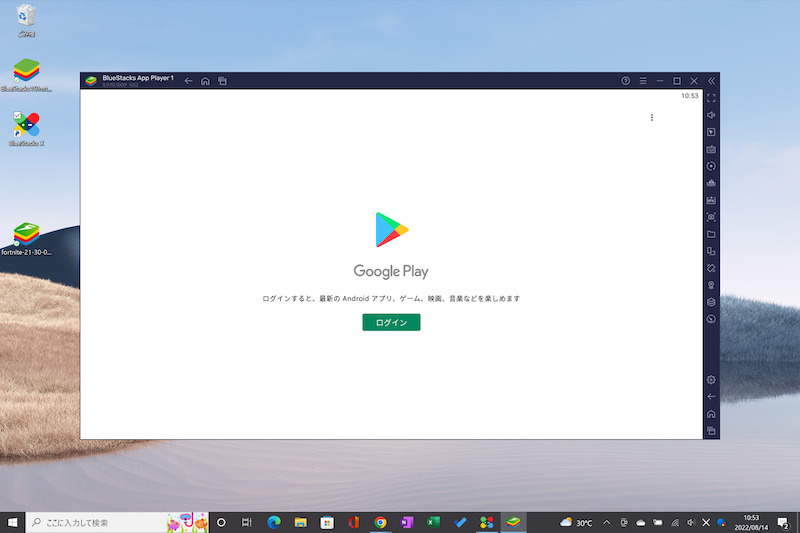800x533 pixels.
Task: Open Google Chrome from the taskbar
Action: 380,522
